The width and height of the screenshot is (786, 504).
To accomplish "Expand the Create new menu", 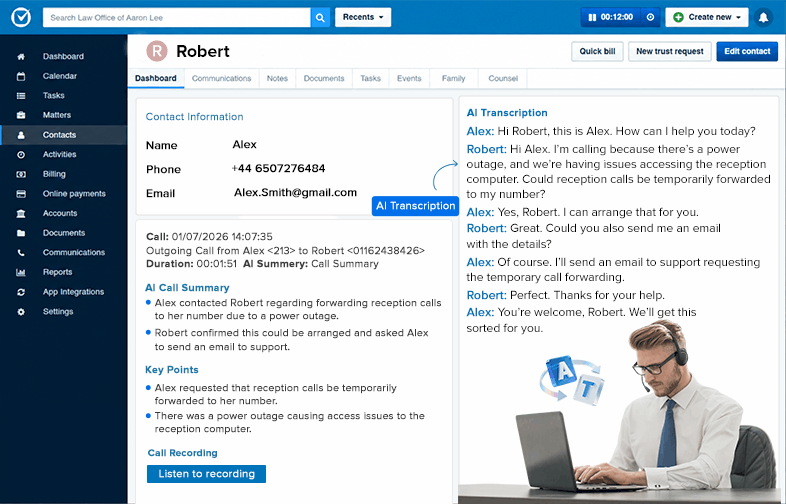I will [x=707, y=17].
